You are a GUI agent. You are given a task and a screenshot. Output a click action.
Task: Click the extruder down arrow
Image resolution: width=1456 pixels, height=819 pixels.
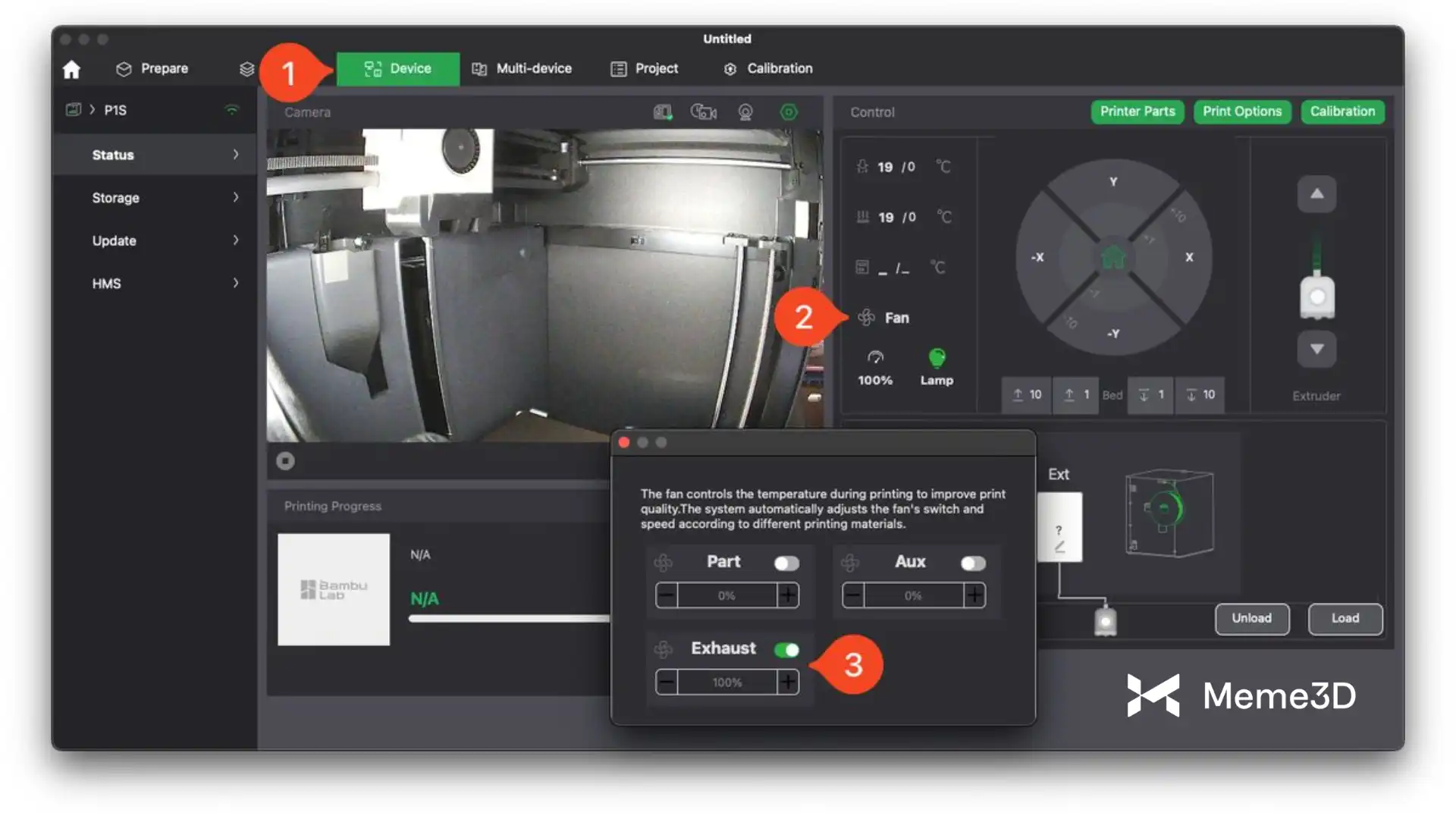[1316, 349]
